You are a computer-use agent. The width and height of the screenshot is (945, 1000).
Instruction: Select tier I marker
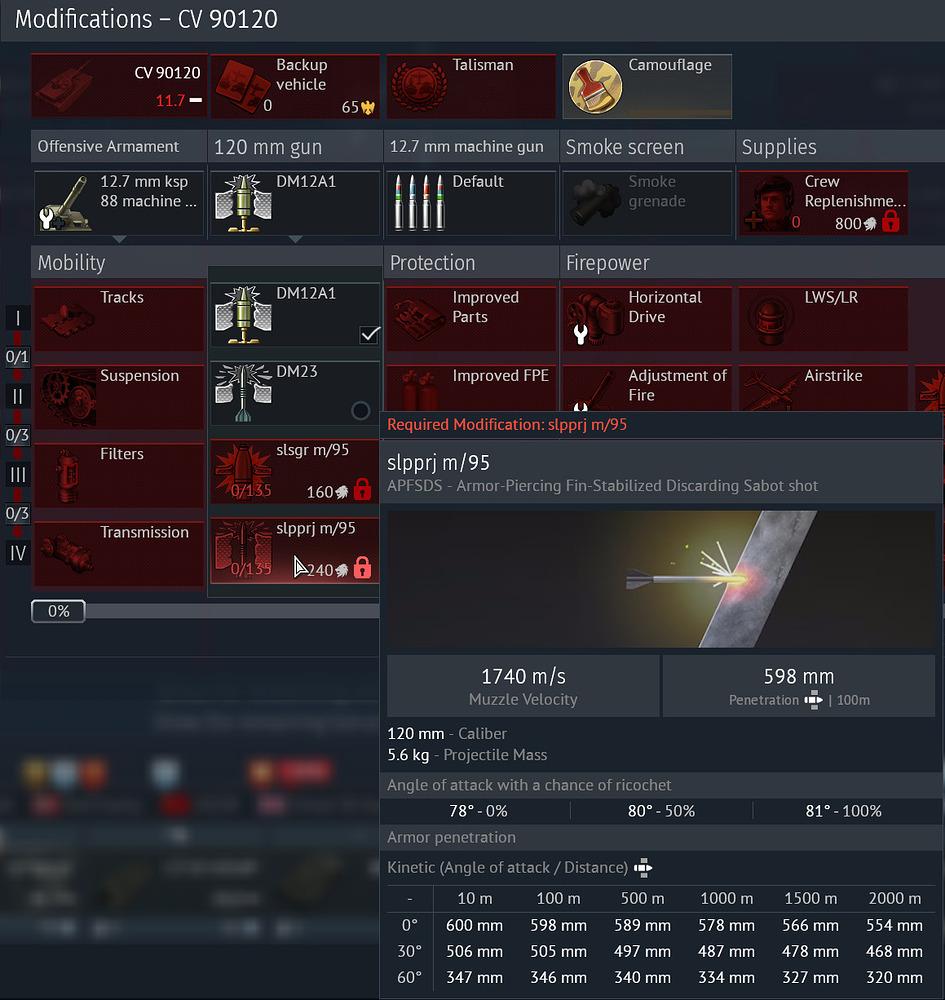click(x=18, y=318)
